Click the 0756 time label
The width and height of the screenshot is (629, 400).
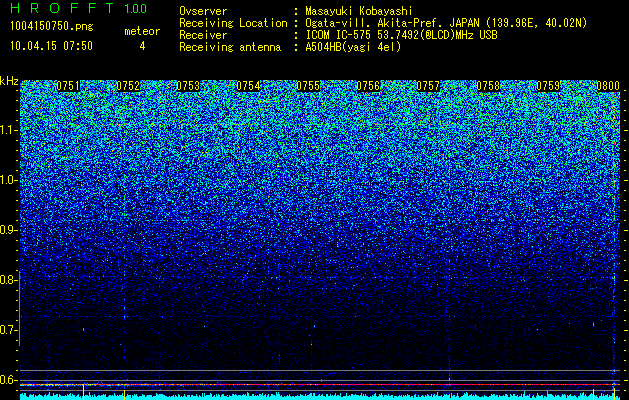368,86
